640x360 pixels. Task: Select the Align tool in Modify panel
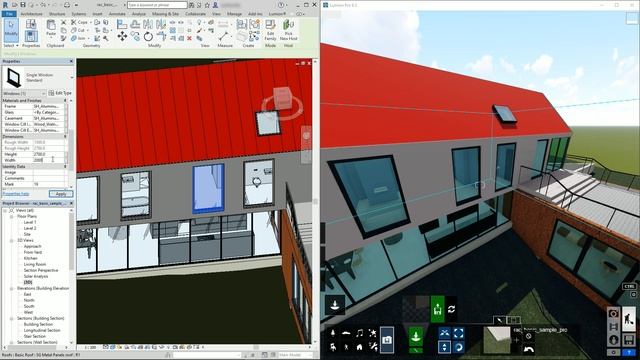click(x=122, y=24)
